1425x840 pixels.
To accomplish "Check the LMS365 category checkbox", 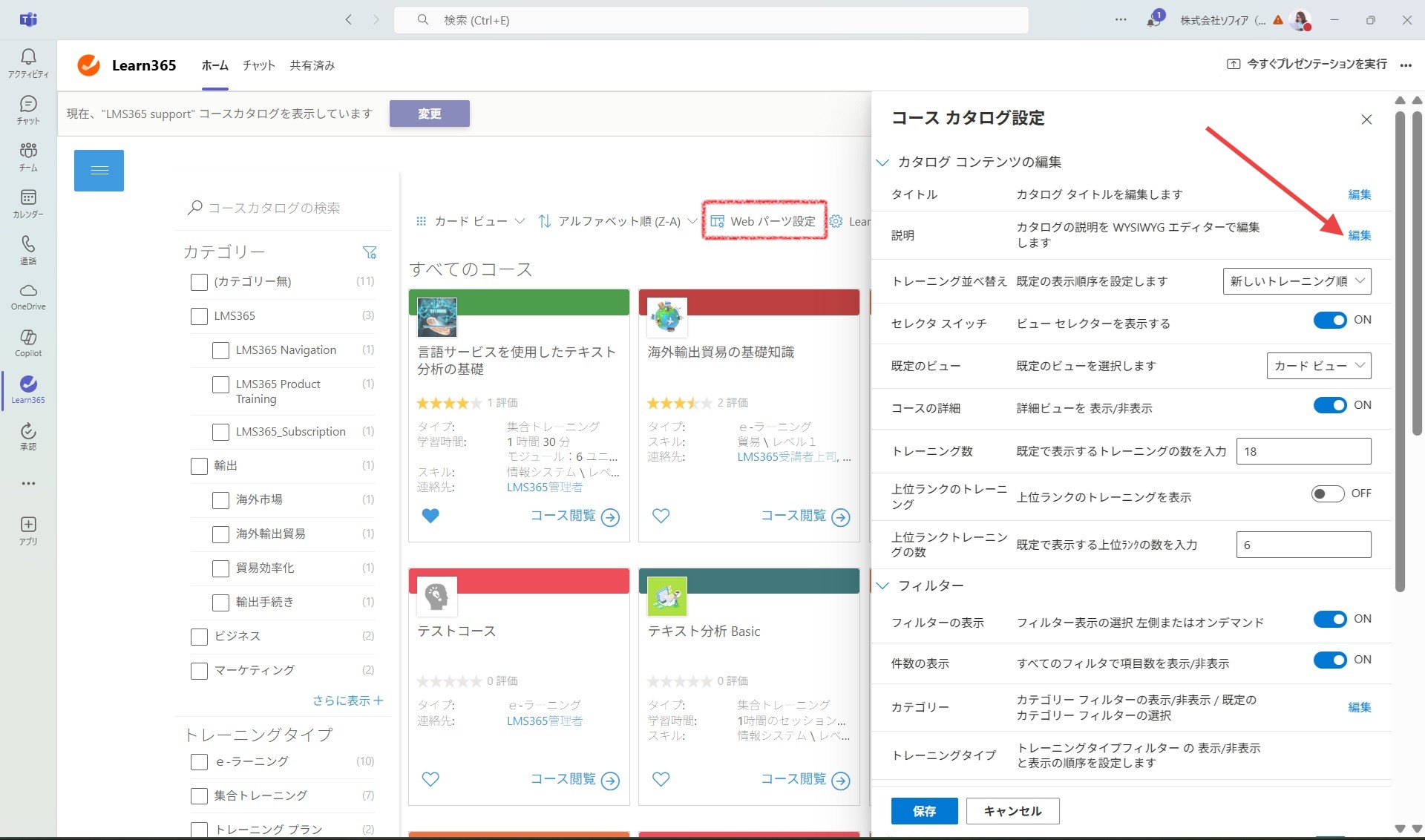I will (x=199, y=316).
